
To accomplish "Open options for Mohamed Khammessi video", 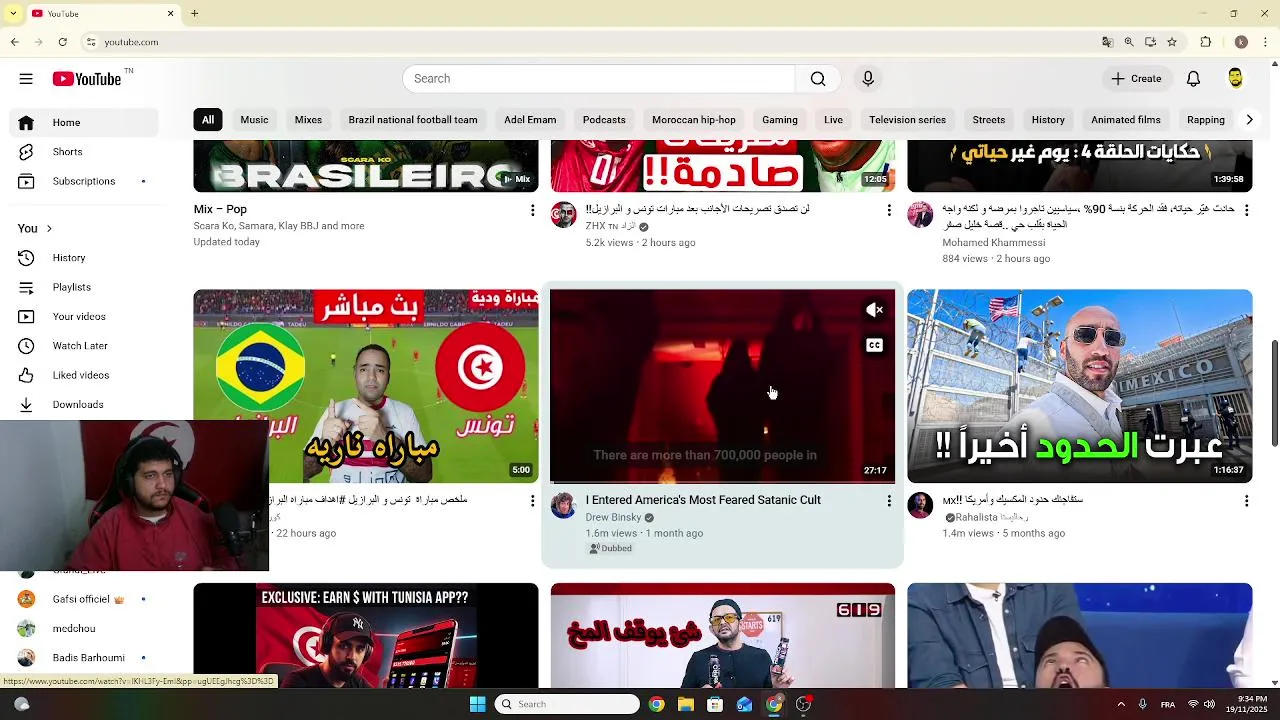I will [x=1246, y=210].
